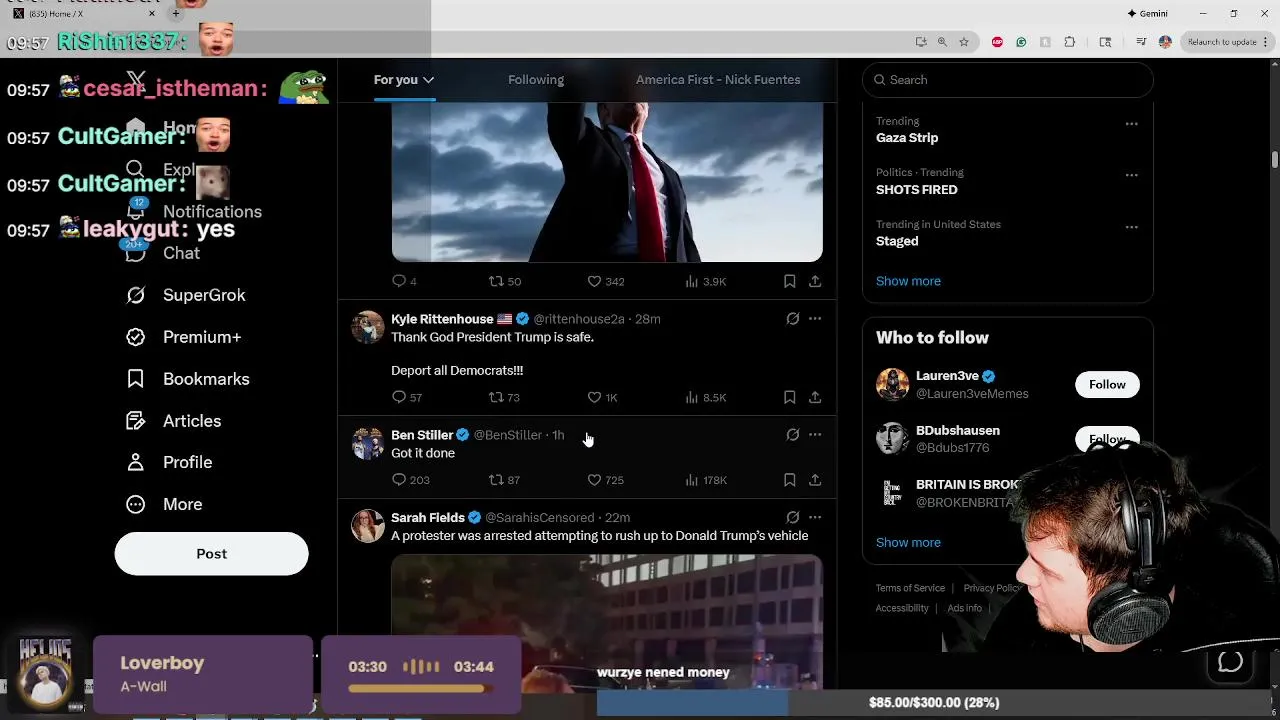Like Ben Stiller's post
Viewport: 1280px width, 720px height.
pos(594,480)
